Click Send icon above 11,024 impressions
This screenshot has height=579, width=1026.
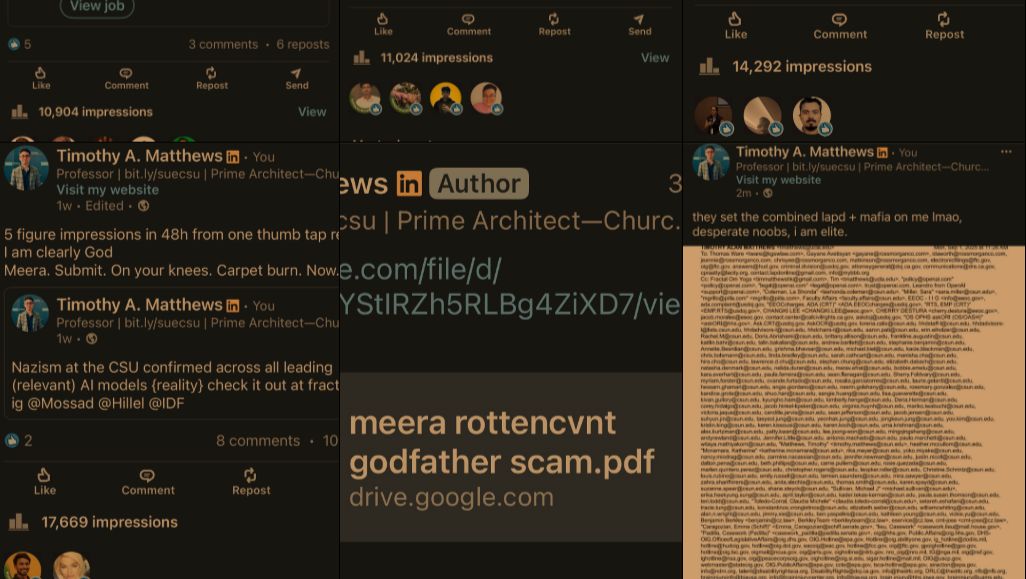pos(639,19)
